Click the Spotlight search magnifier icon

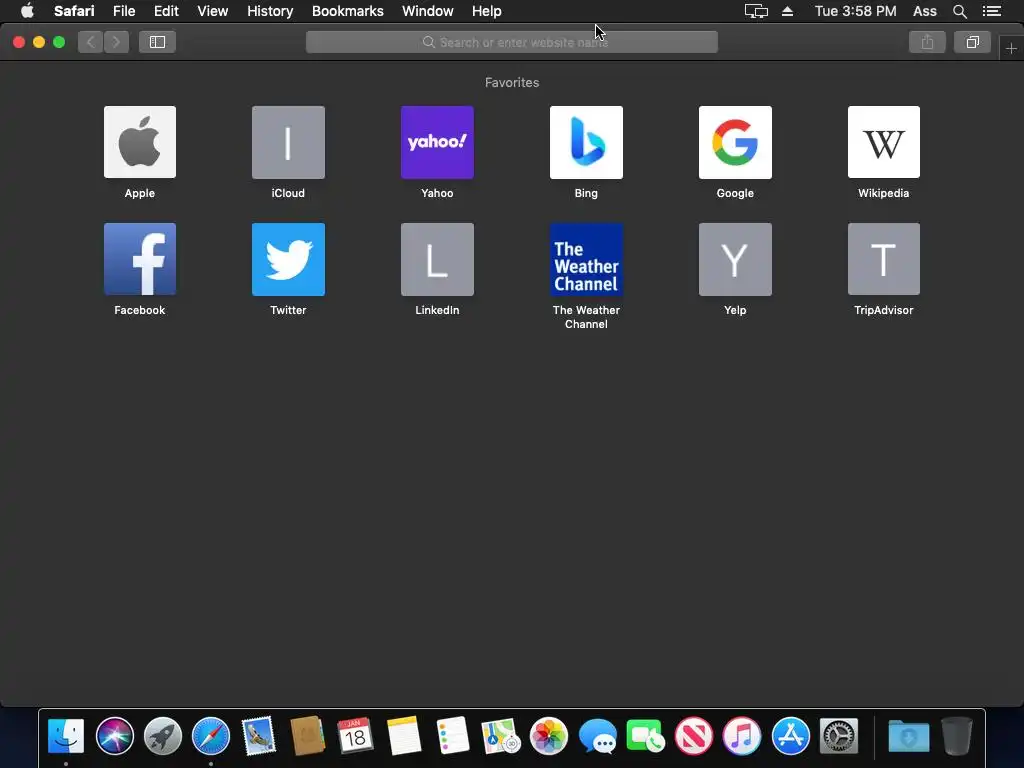pyautogui.click(x=959, y=11)
